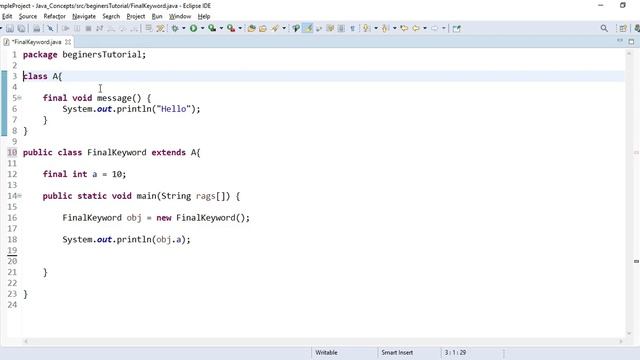The image size is (640, 360).
Task: Open the Next Annotation dropdown arrow
Action: pyautogui.click(x=376, y=29)
